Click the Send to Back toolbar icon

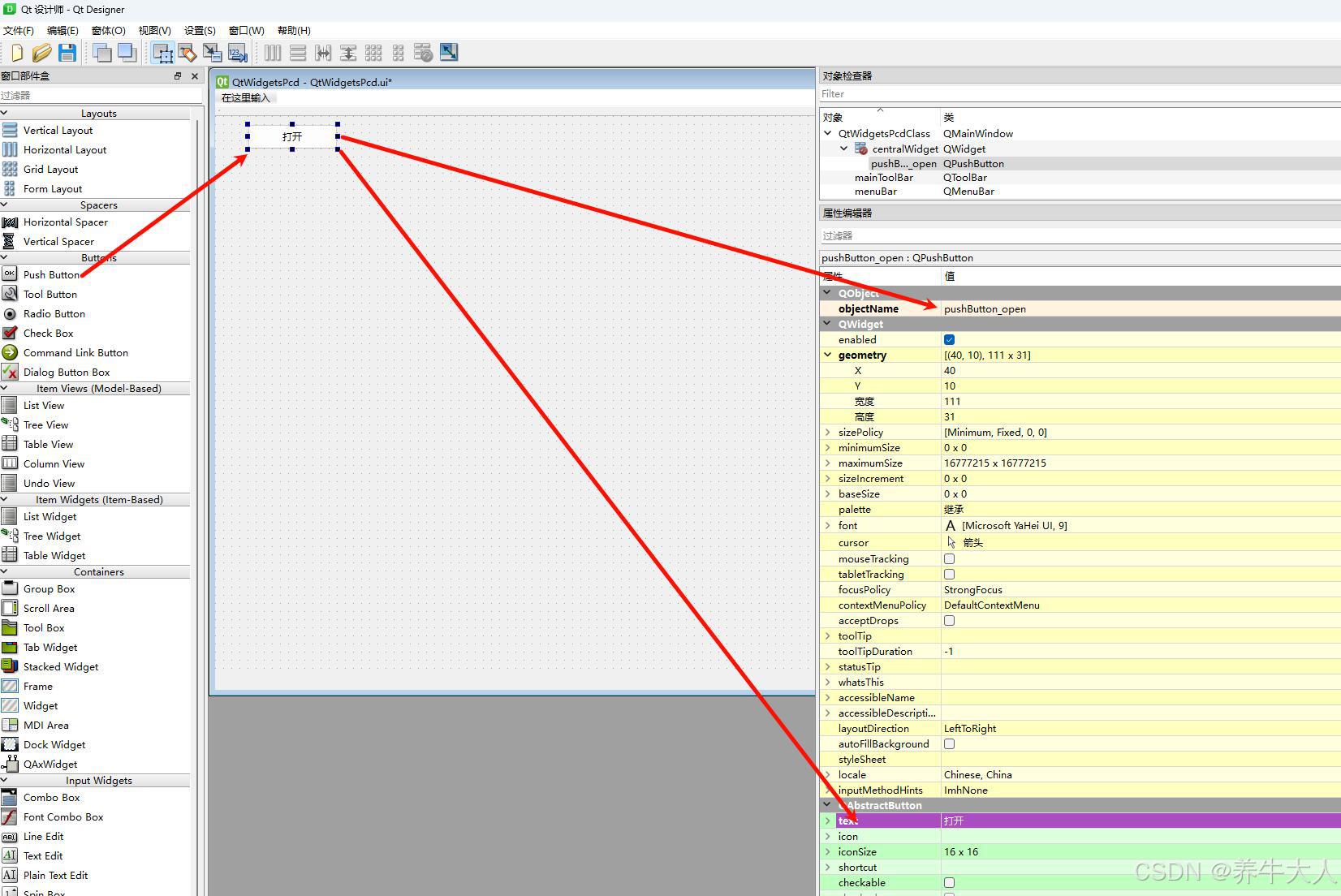(x=102, y=54)
